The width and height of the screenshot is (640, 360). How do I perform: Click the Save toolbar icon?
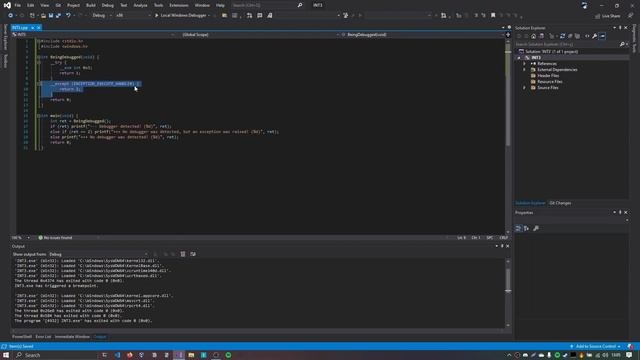51,16
